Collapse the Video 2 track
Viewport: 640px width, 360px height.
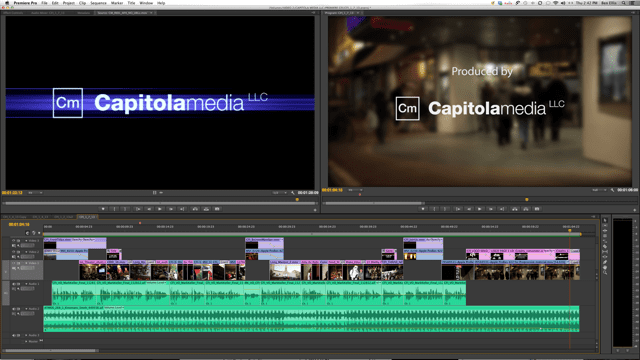click(27, 252)
